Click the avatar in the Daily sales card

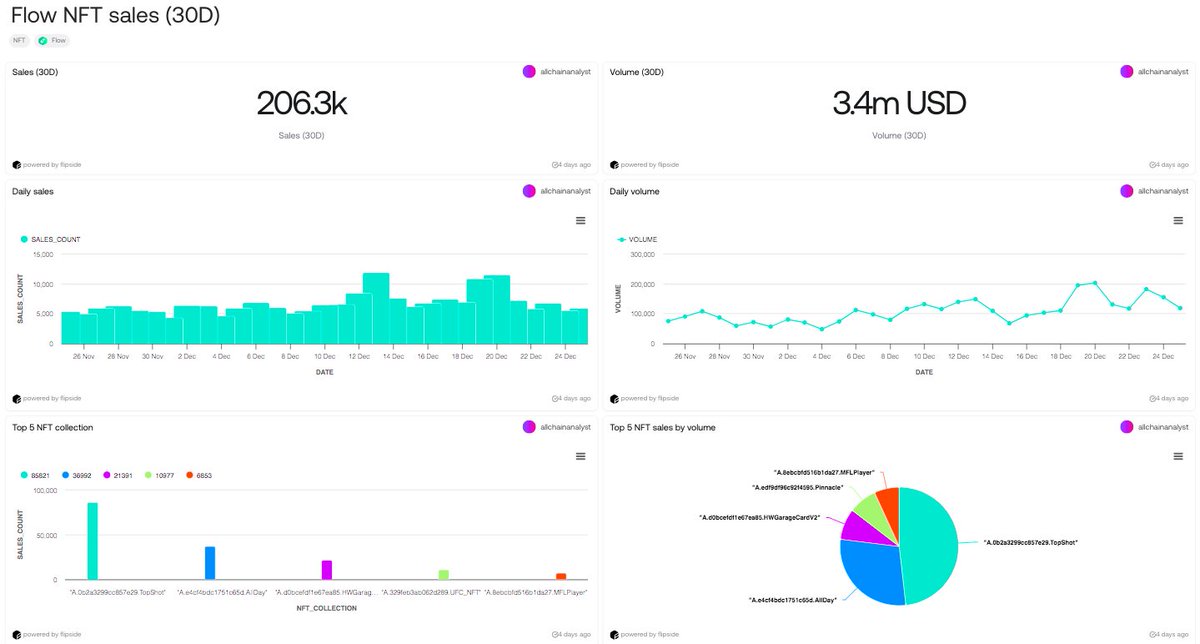click(529, 191)
